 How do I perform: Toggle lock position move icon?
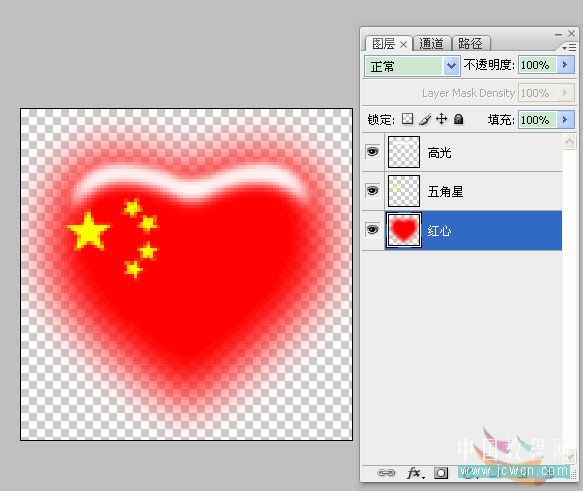coord(441,119)
